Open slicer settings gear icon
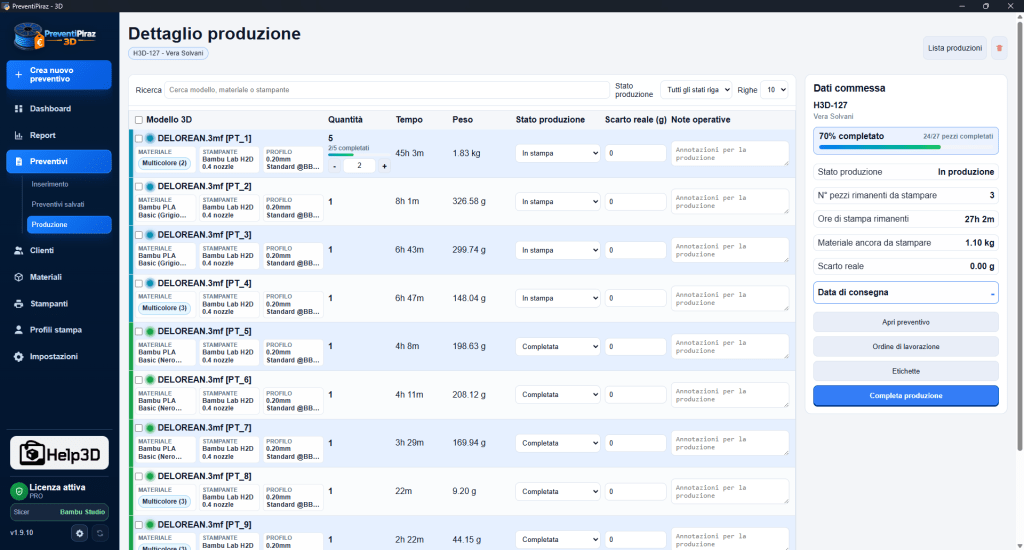 (x=80, y=533)
